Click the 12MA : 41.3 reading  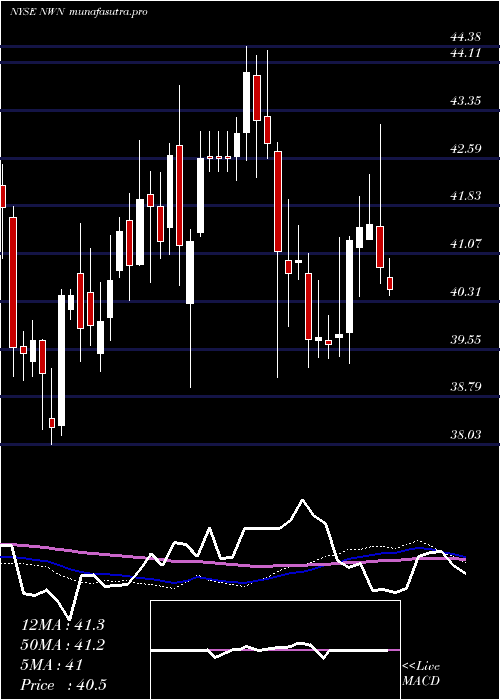(x=63, y=625)
